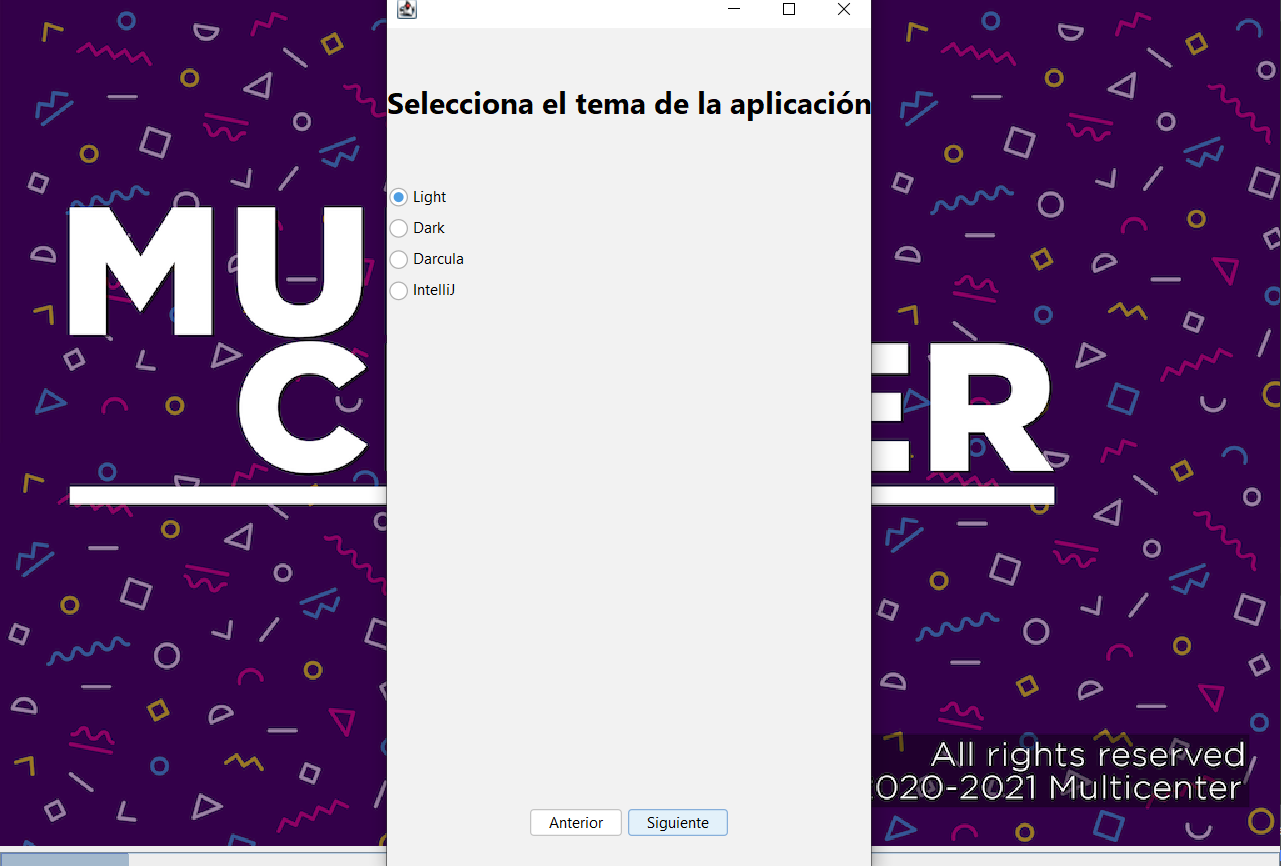
Task: Click the 'All rights reserved' text
Action: click(x=1088, y=754)
